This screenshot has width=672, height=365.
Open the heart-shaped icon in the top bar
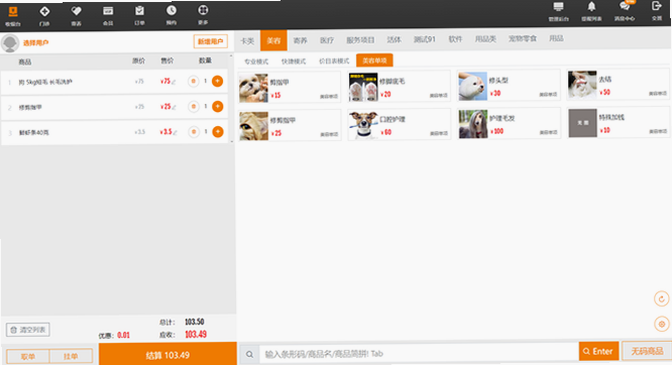[76, 16]
